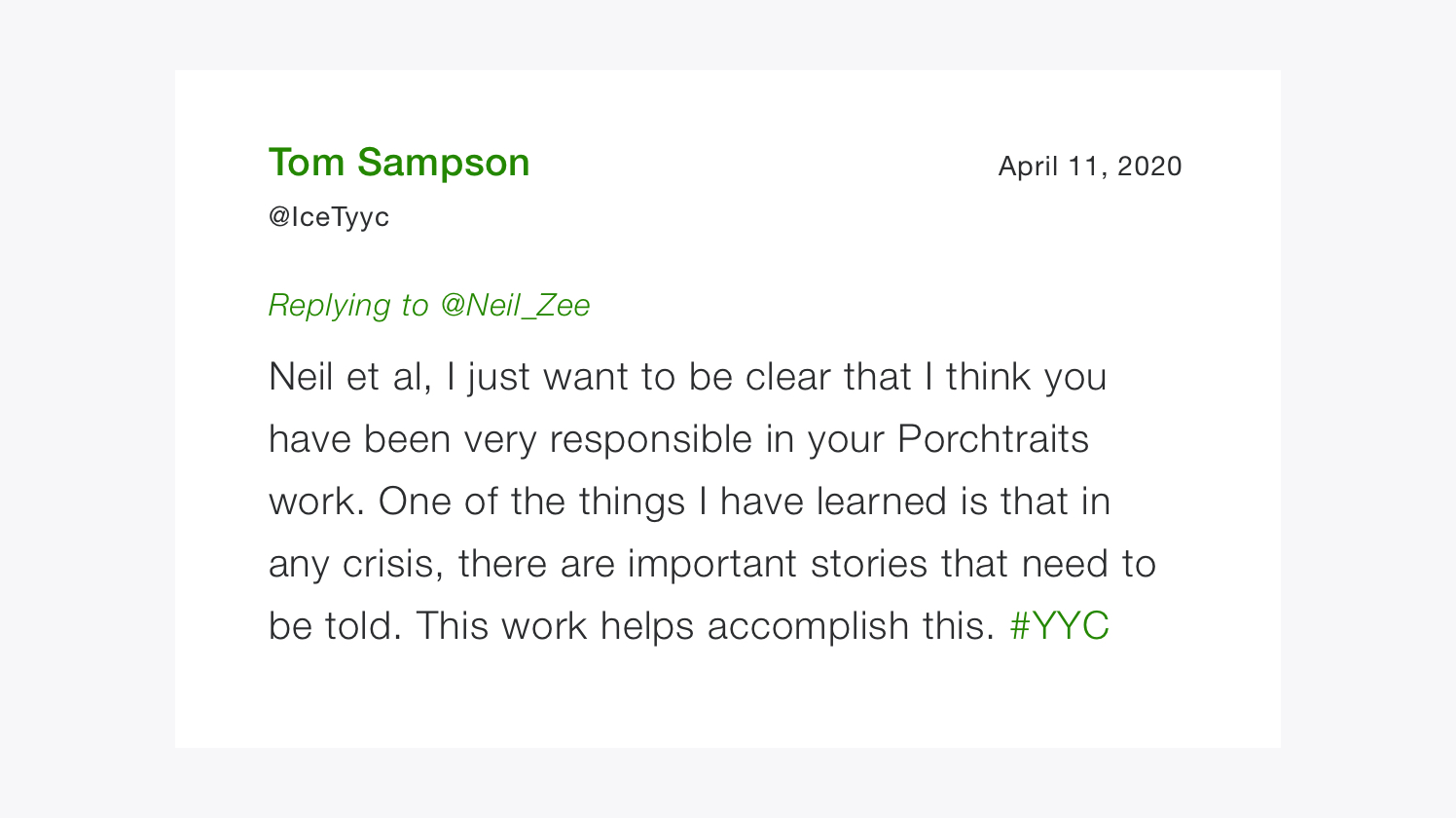Open the April 11, 2020 timestamp

[x=1090, y=167]
